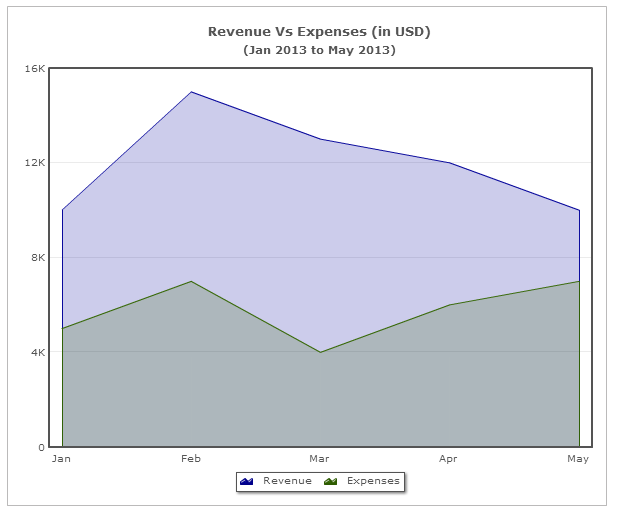The height and width of the screenshot is (513, 617).
Task: Hide the Expenses series via legend label
Action: click(372, 481)
